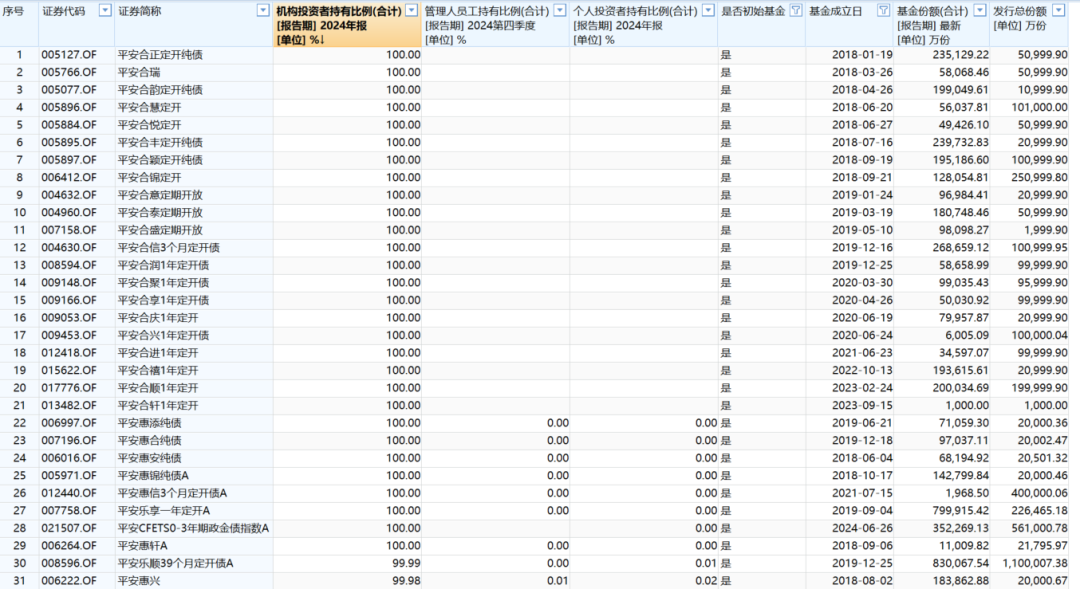The height and width of the screenshot is (589, 1080).
Task: Select the fund shares value 352,269.13
Action: pos(960,528)
